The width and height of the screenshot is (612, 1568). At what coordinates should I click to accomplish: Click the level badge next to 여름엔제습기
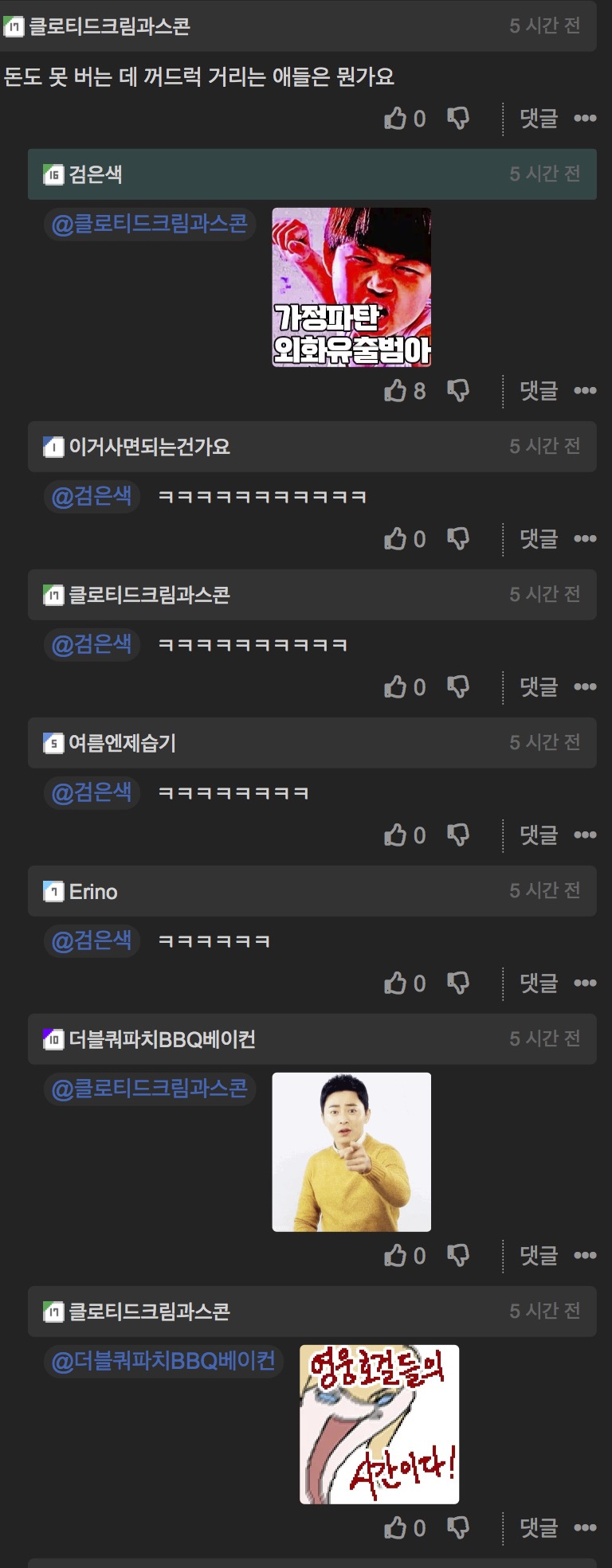pyautogui.click(x=53, y=743)
